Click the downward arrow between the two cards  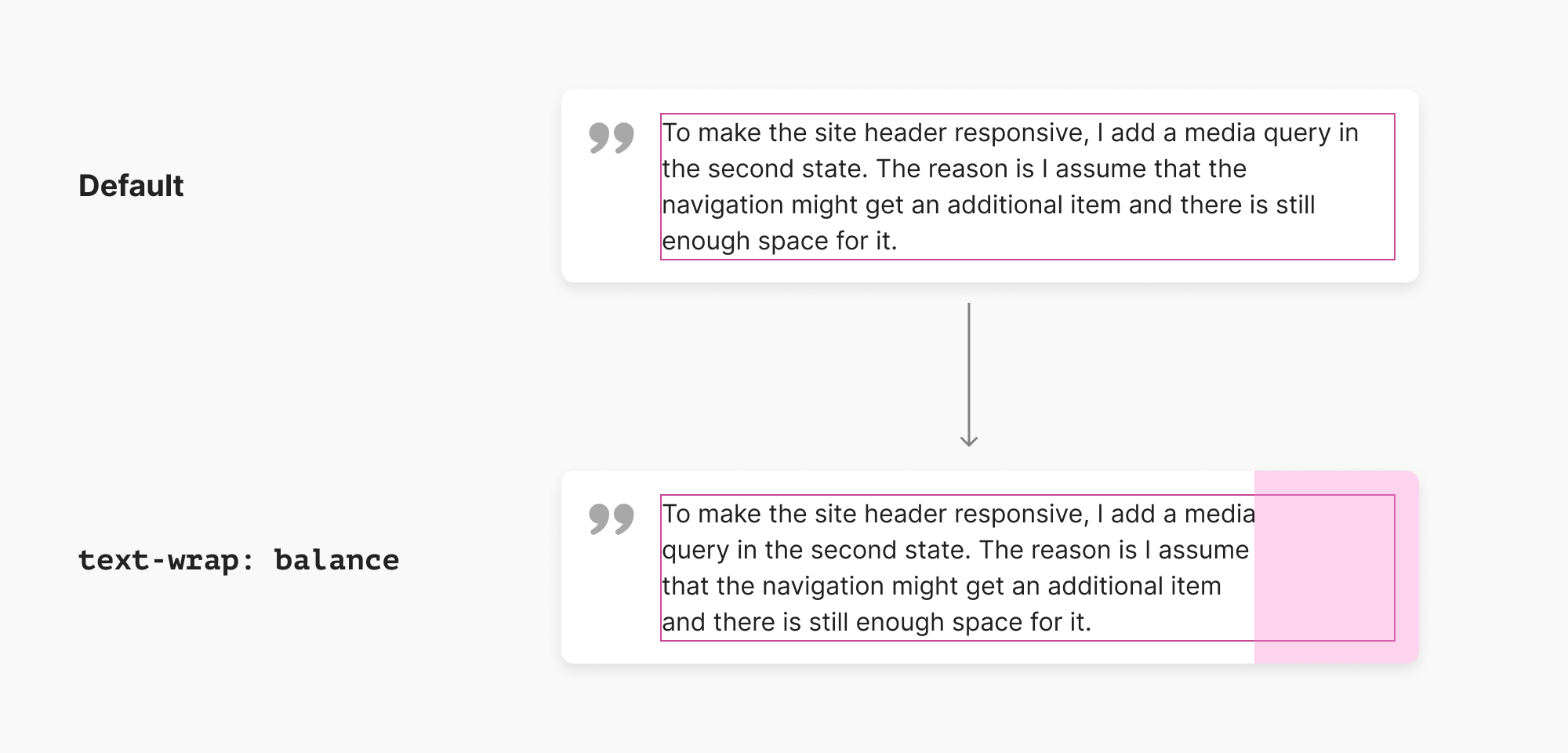click(x=969, y=374)
